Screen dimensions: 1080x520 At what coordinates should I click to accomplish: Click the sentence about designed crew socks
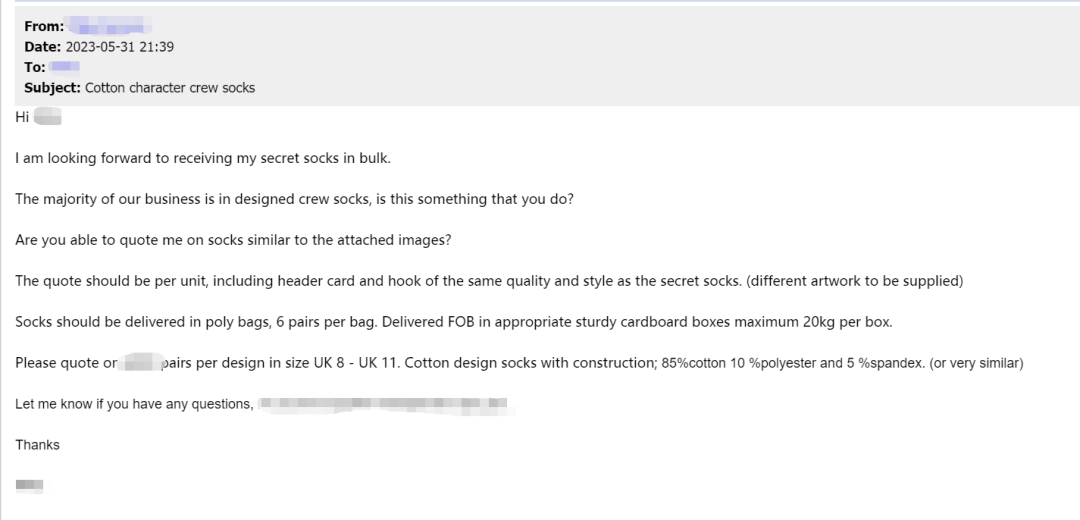click(x=294, y=200)
